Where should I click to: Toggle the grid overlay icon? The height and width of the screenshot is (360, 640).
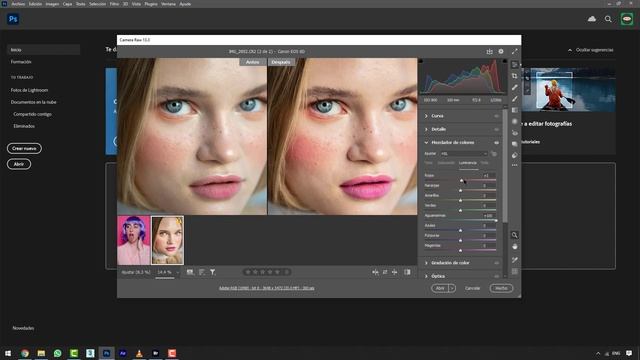(x=515, y=271)
